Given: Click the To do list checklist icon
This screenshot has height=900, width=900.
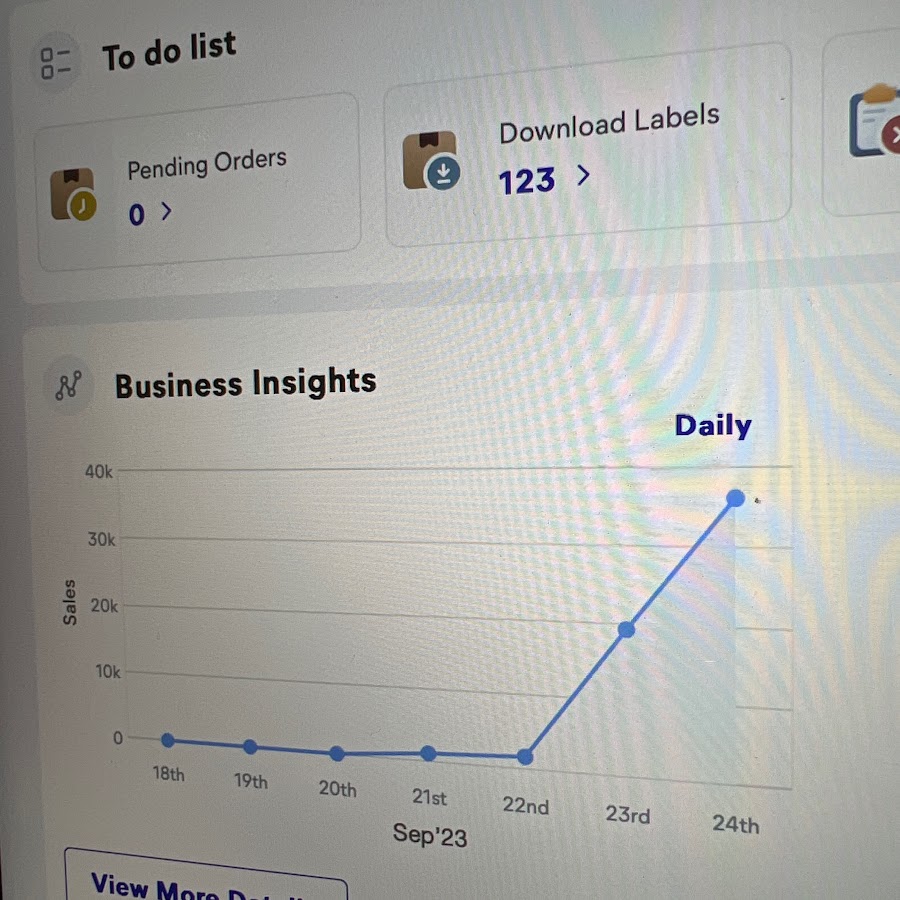Looking at the screenshot, I should pyautogui.click(x=56, y=63).
